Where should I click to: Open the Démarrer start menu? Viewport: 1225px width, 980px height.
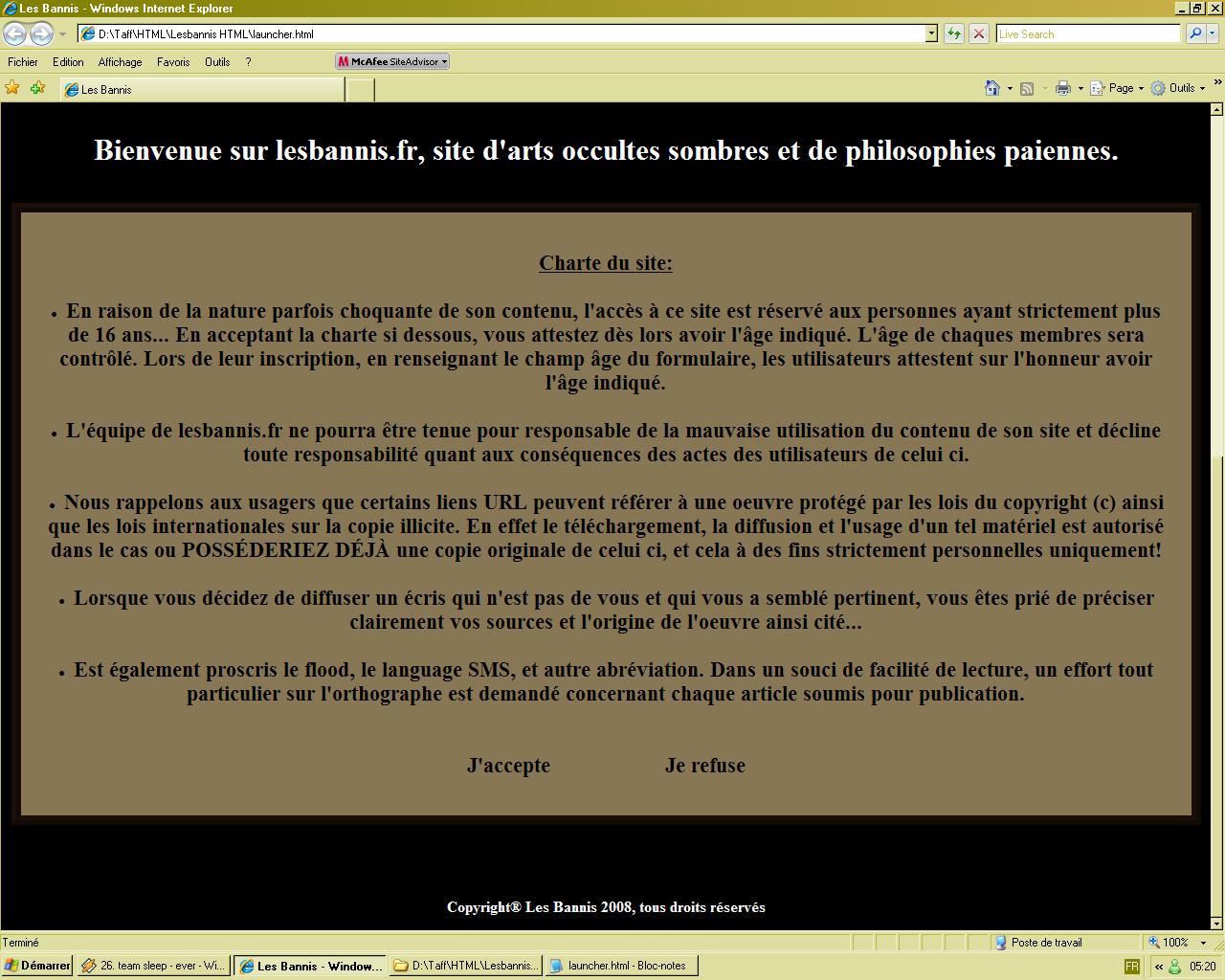(37, 966)
